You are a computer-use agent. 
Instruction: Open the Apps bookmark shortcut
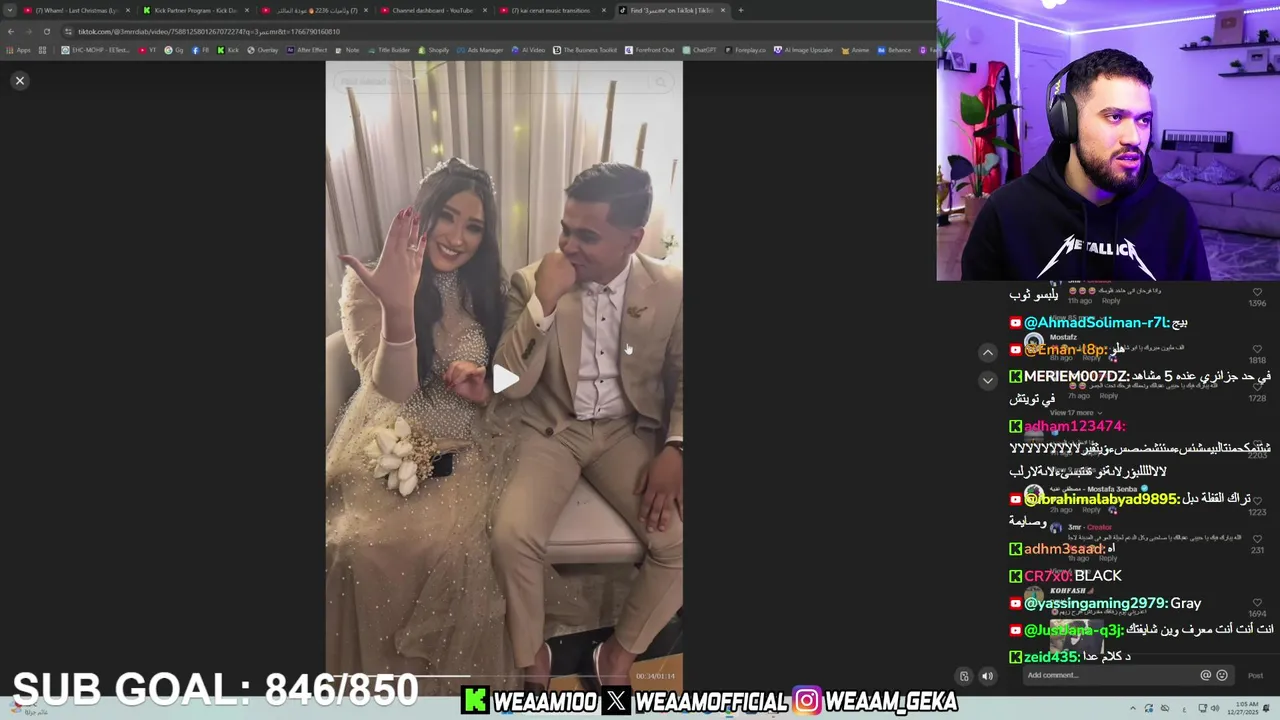(19, 50)
